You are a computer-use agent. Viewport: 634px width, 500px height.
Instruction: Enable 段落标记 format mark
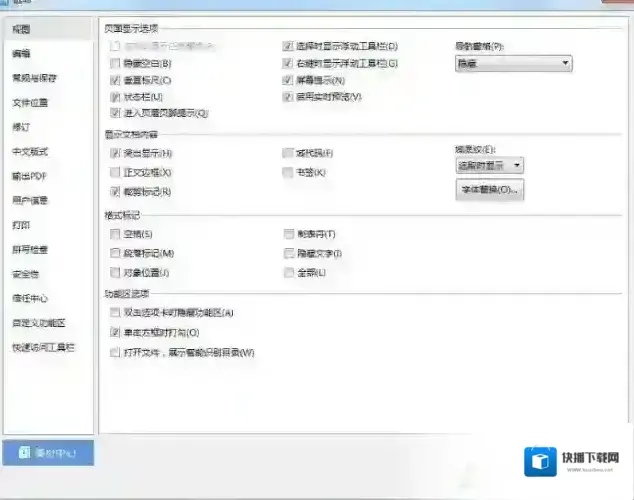point(116,254)
